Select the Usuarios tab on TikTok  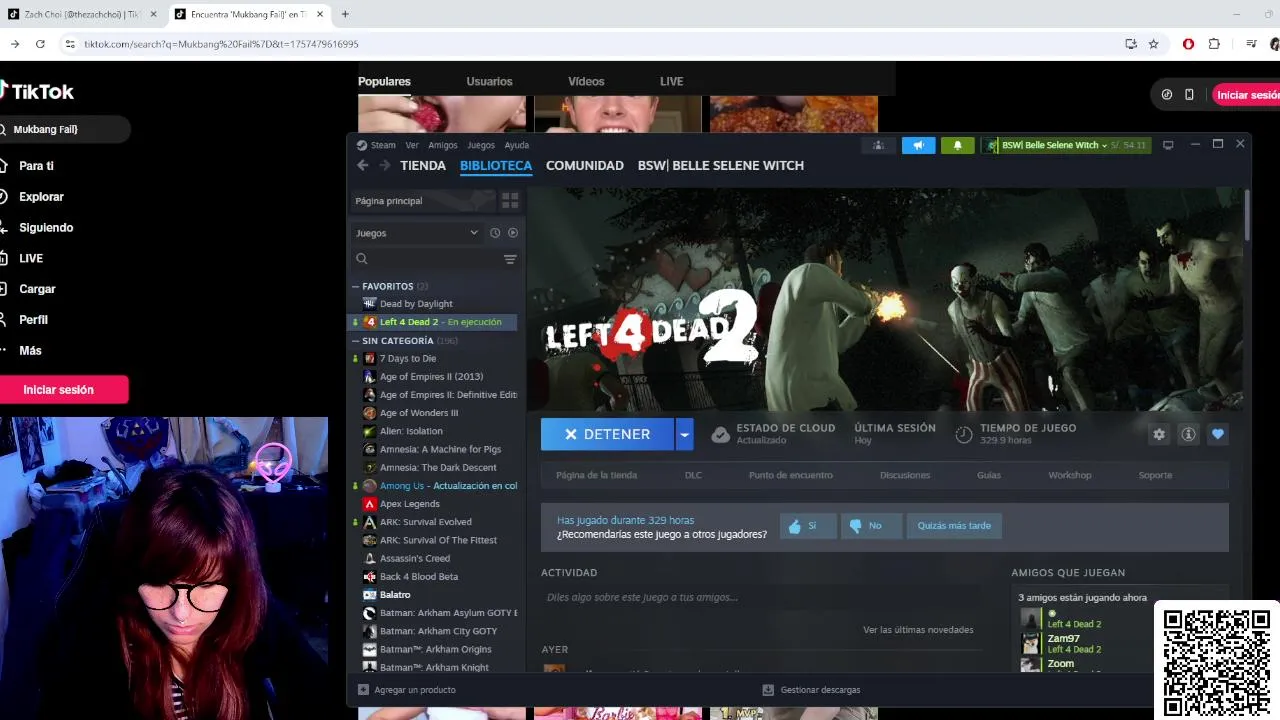pos(489,81)
